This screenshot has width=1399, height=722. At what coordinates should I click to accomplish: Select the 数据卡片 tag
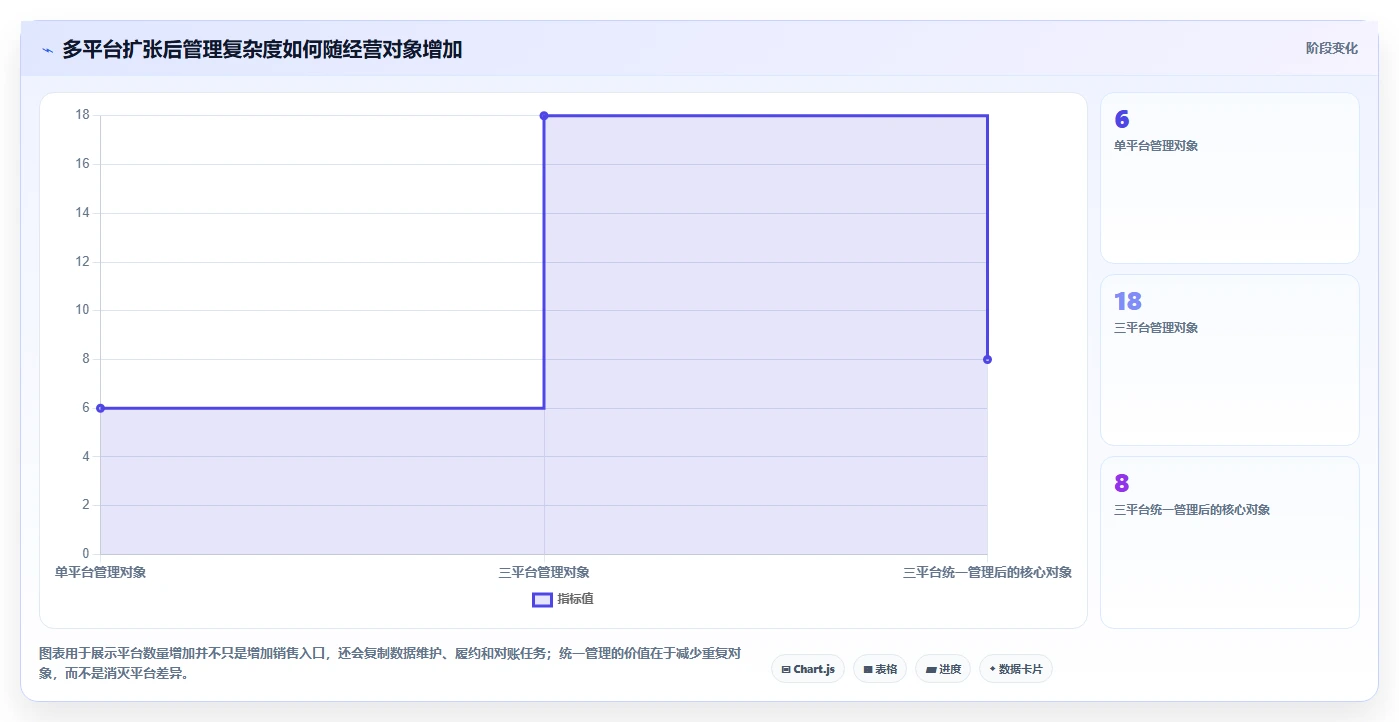point(1016,669)
